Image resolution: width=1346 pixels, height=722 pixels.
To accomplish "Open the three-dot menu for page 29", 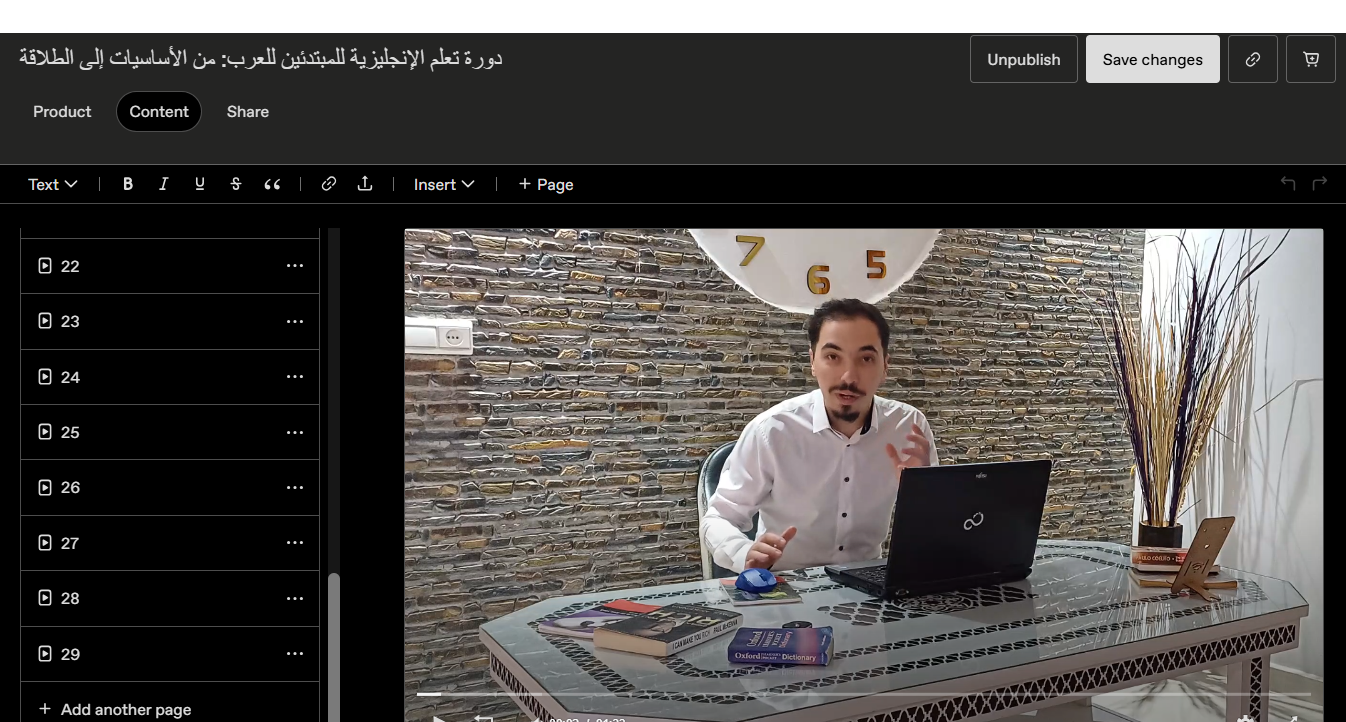I will (295, 654).
